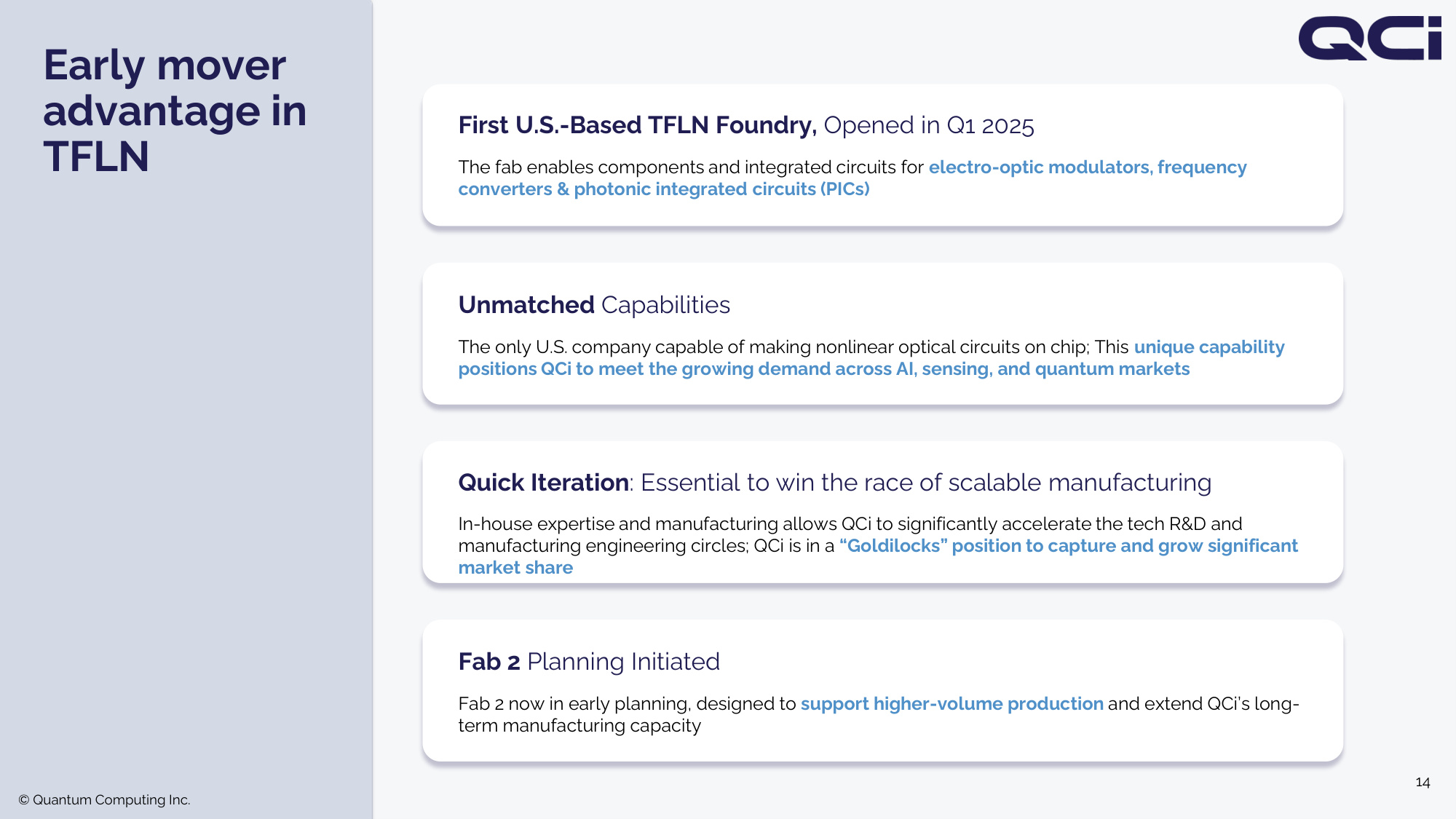The image size is (1456, 819).
Task: Click the market share blue text
Action: [x=515, y=568]
